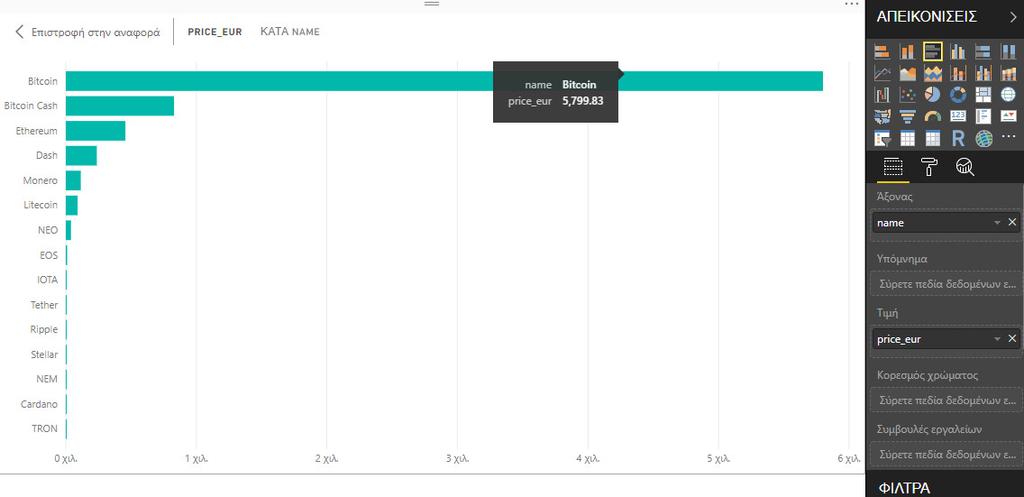The width and height of the screenshot is (1024, 497).
Task: Select the Area chart visual
Action: point(907,73)
